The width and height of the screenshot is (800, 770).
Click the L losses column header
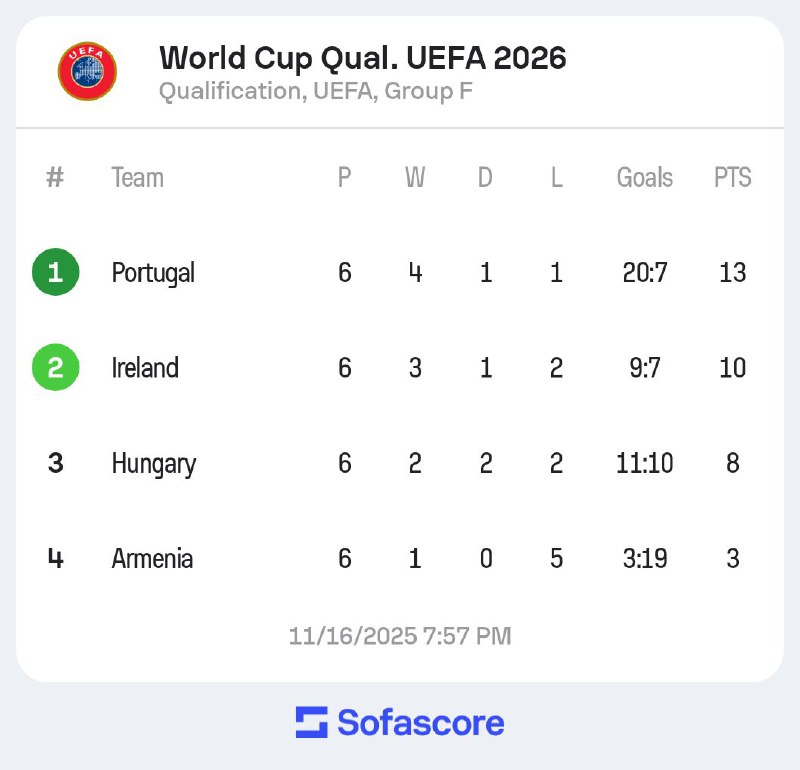pyautogui.click(x=556, y=178)
